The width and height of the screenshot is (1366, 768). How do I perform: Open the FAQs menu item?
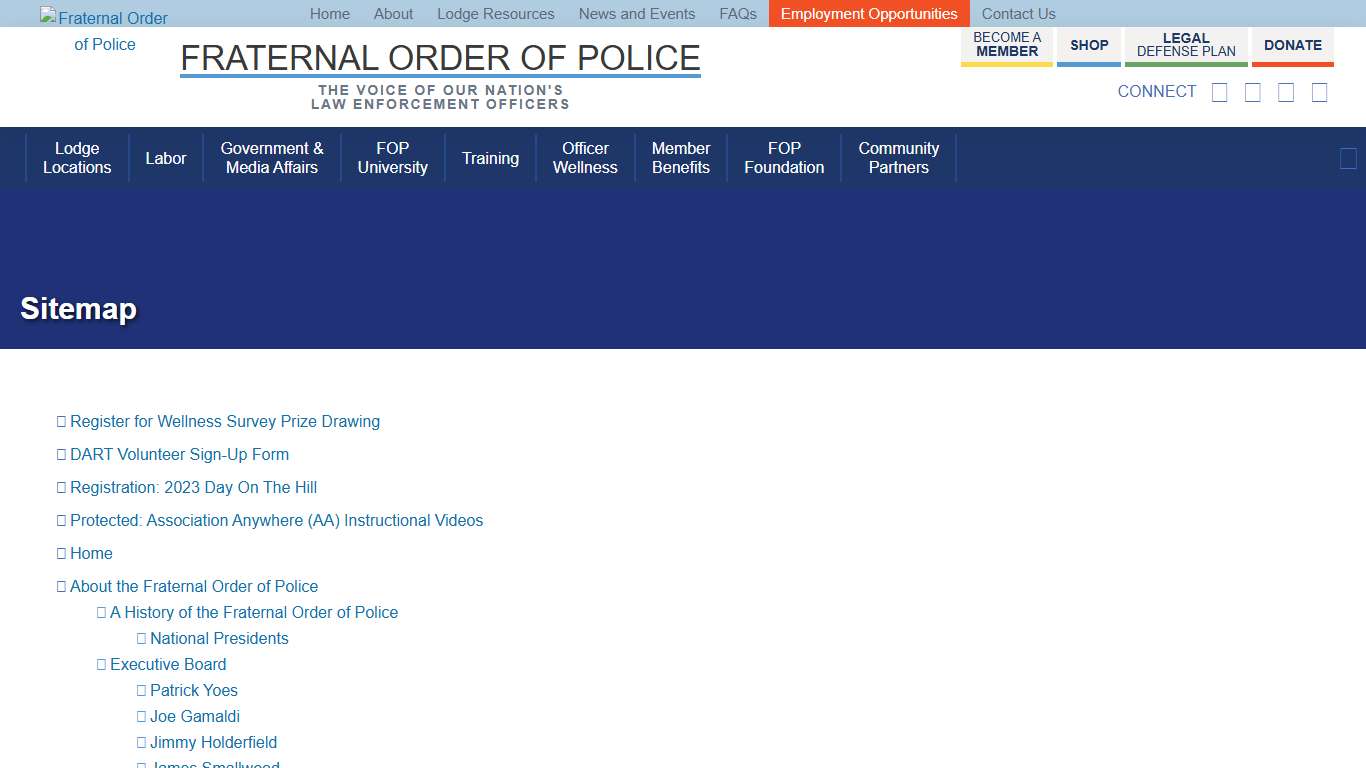tap(738, 13)
